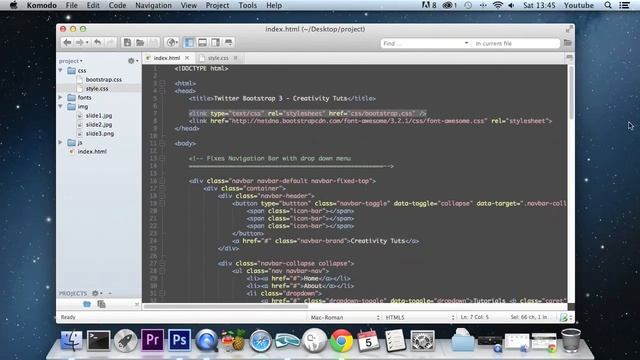The width and height of the screenshot is (640, 360).
Task: Toggle fold marker at line 16
Action: [162, 181]
